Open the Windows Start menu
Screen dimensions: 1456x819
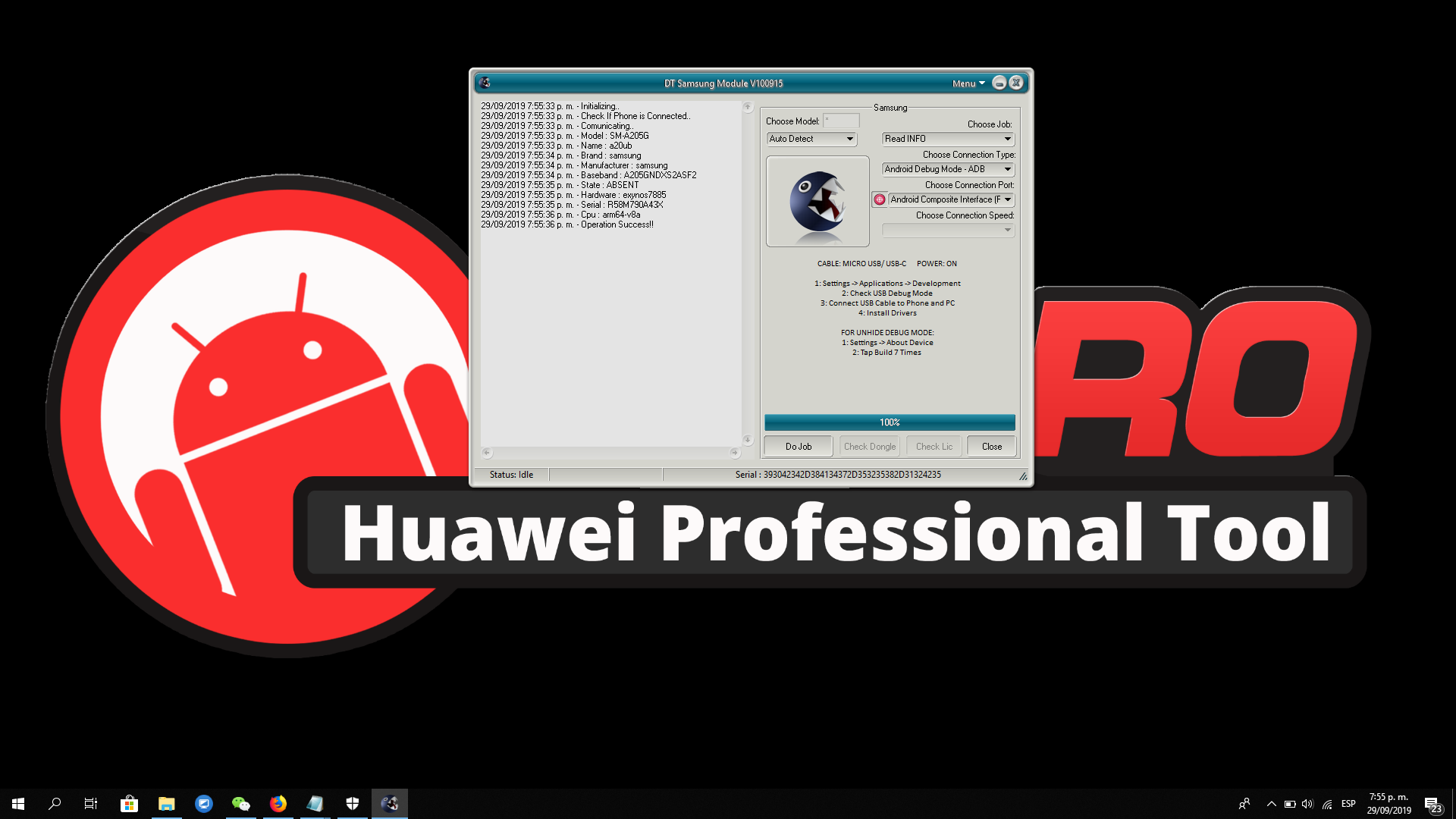pos(18,804)
